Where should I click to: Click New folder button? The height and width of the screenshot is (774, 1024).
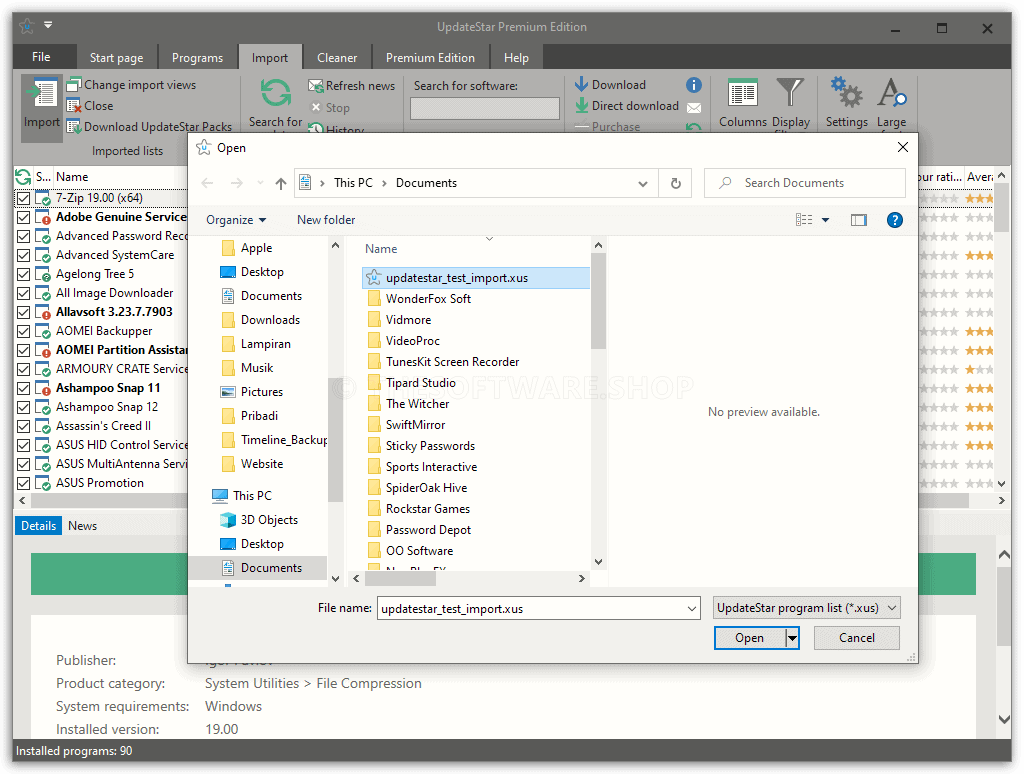point(326,220)
